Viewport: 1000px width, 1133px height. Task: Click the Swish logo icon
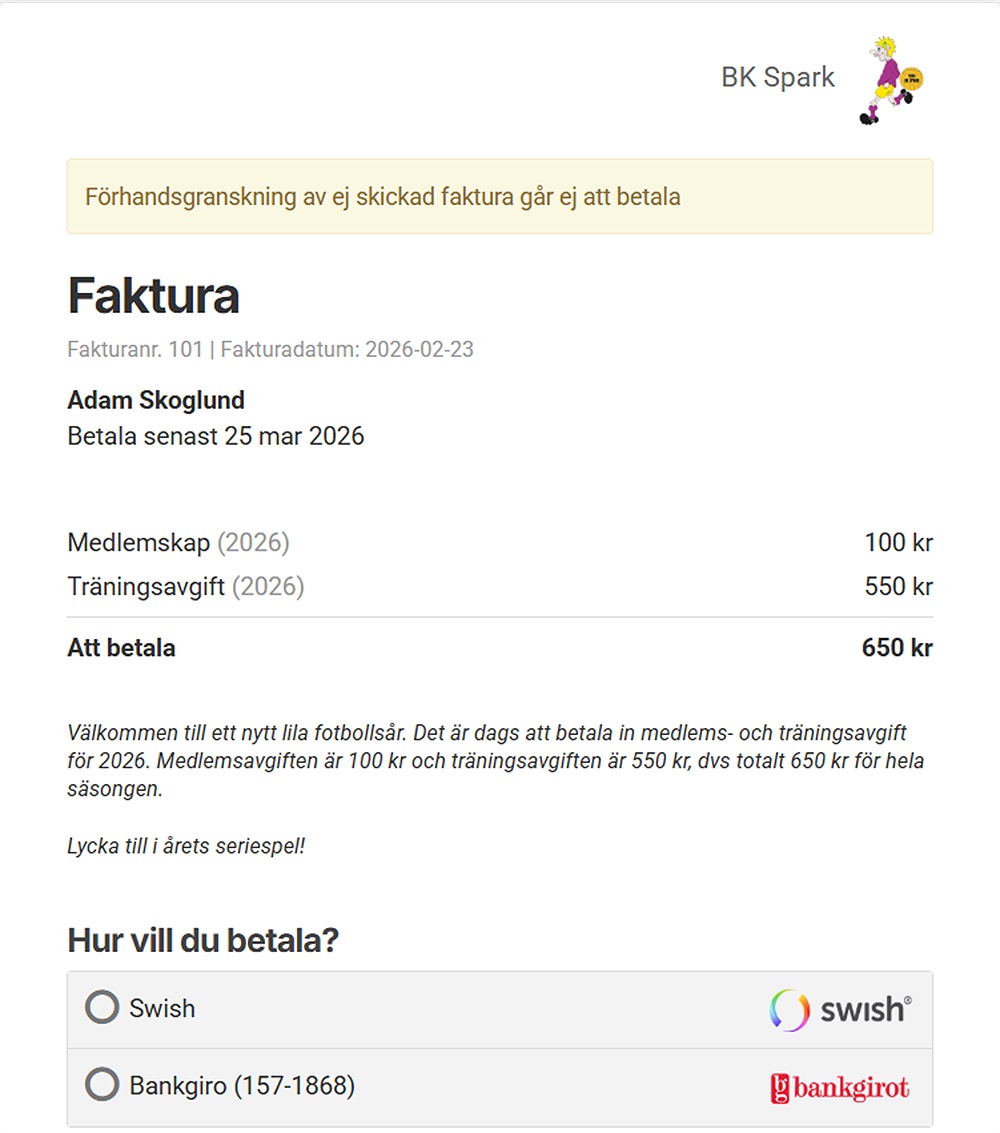click(x=840, y=1009)
